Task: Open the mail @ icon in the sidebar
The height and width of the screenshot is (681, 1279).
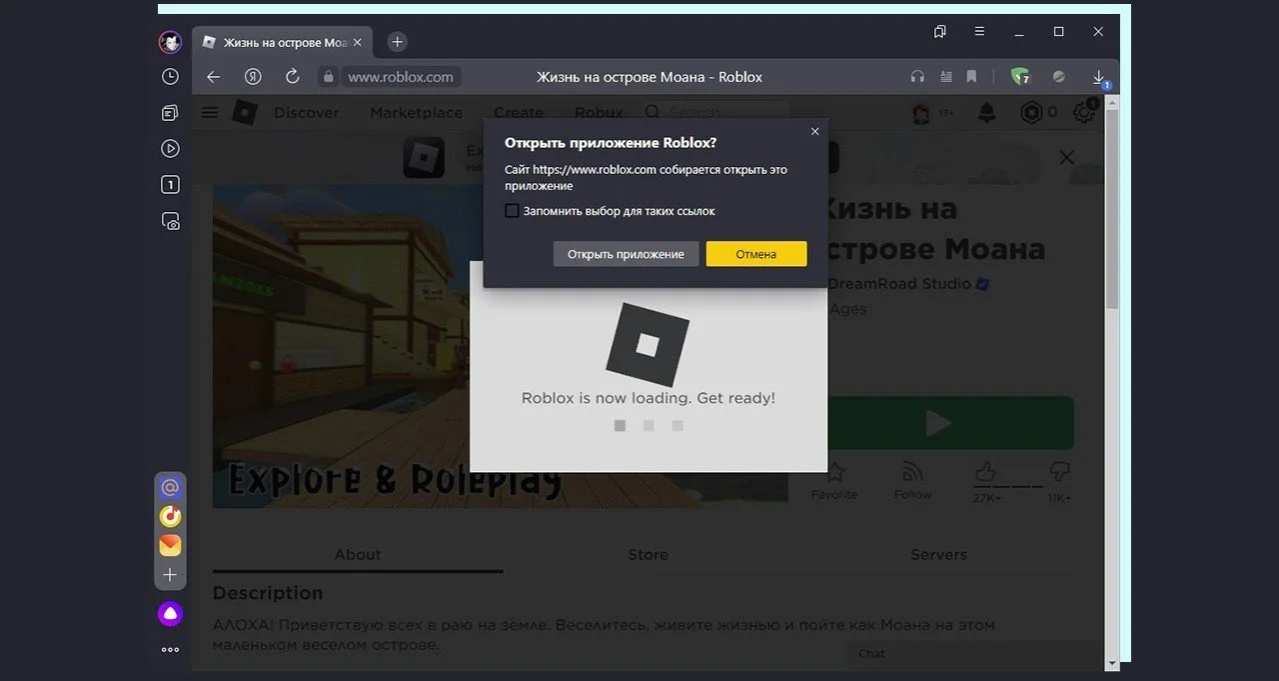Action: (170, 488)
